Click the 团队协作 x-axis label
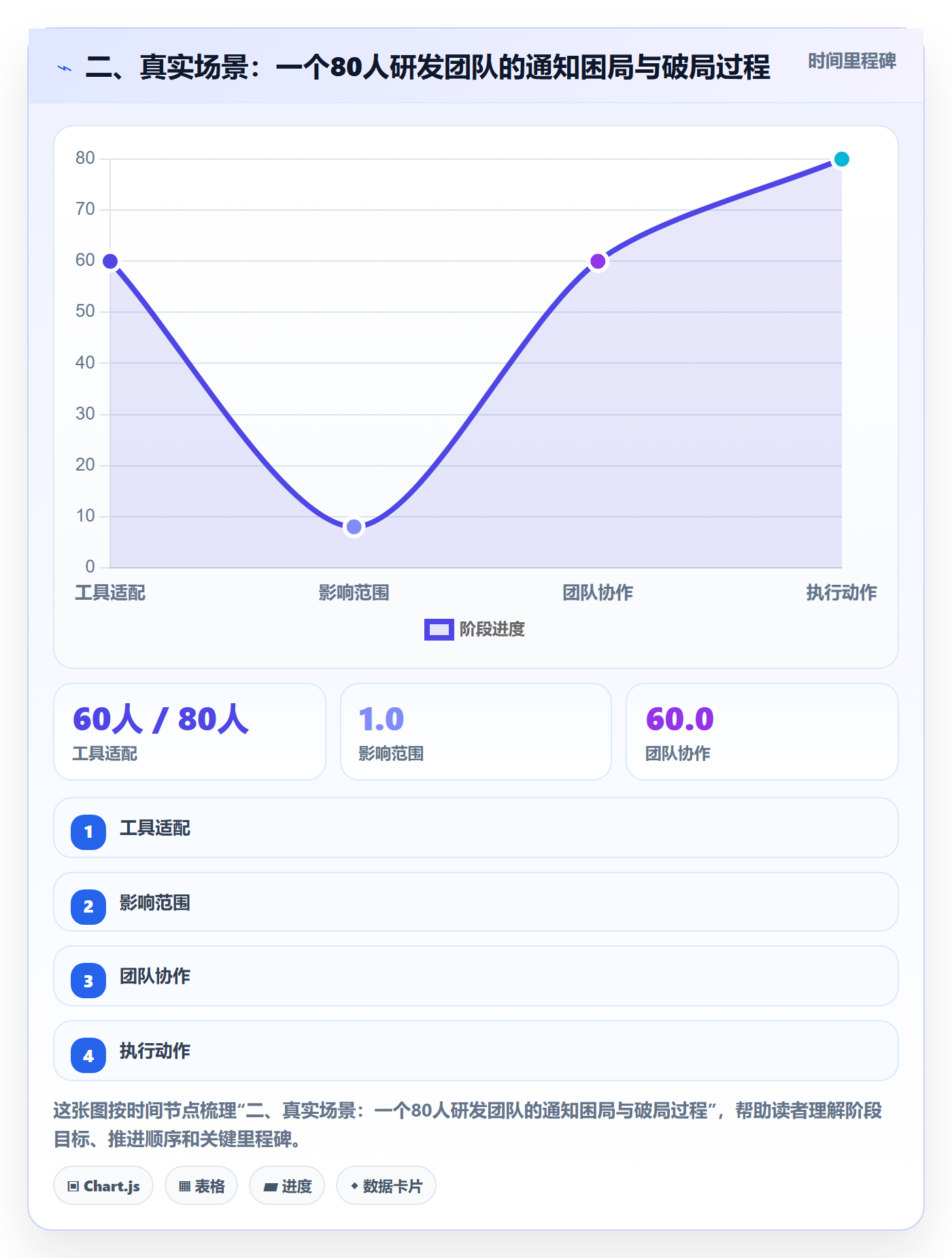The height and width of the screenshot is (1258, 952). [598, 593]
